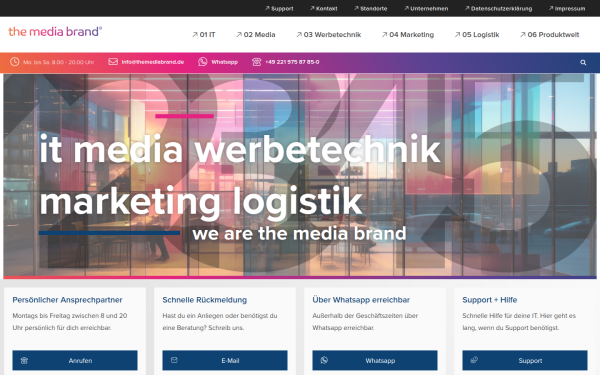The width and height of the screenshot is (600, 375).
Task: Click the blue Support button
Action: (x=525, y=360)
